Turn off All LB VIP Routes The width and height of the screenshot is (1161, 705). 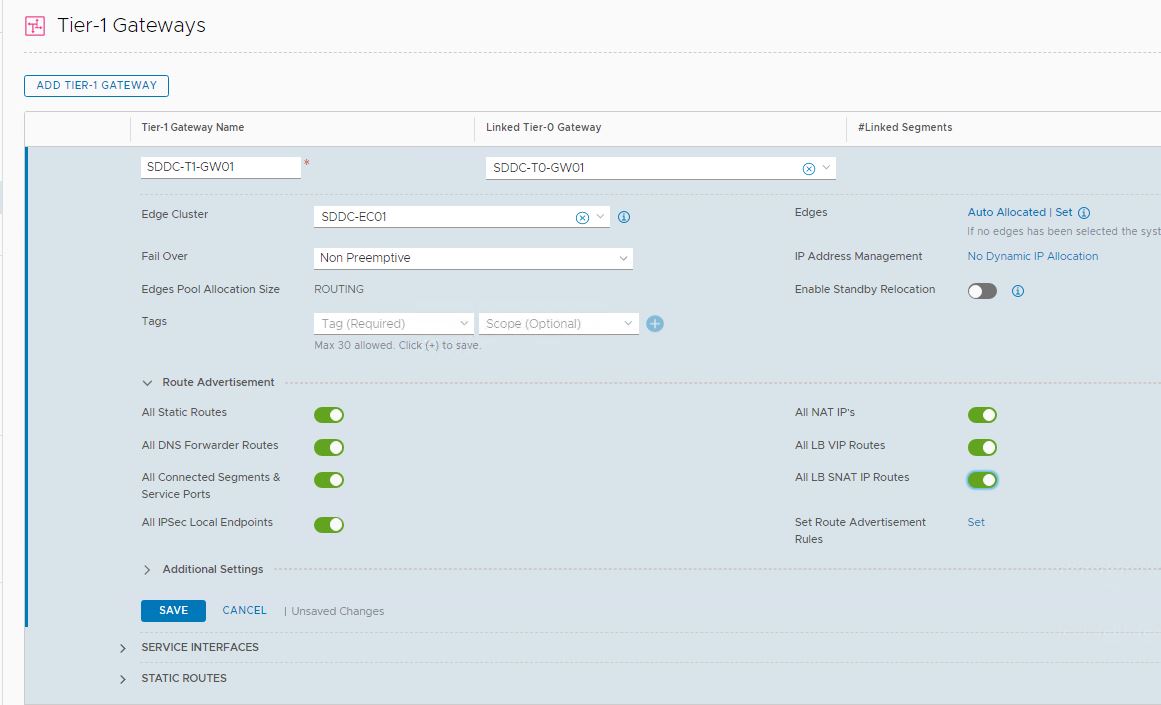(x=982, y=447)
